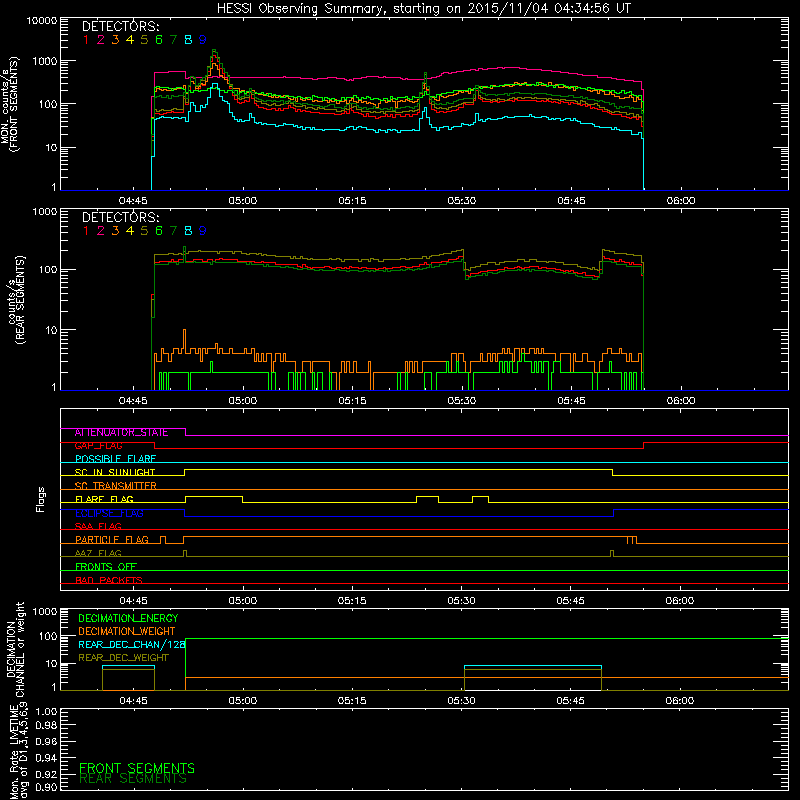This screenshot has width=800, height=800.
Task: Click detector 2 in the front segments legend
Action: [x=101, y=40]
